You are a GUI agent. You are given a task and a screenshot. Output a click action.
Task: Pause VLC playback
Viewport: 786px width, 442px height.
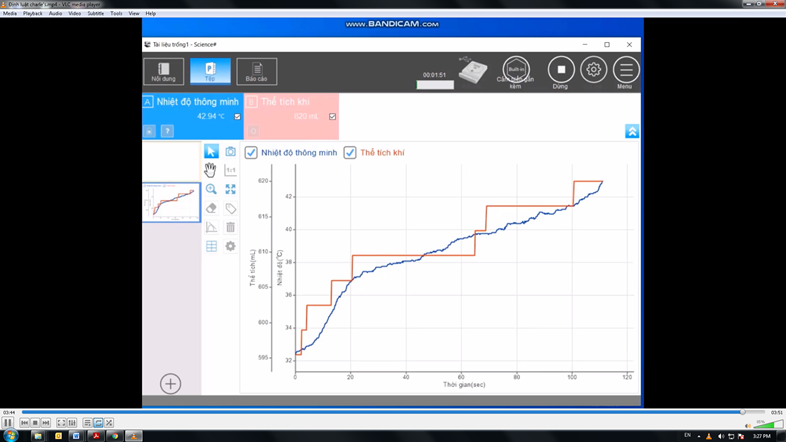(8, 423)
